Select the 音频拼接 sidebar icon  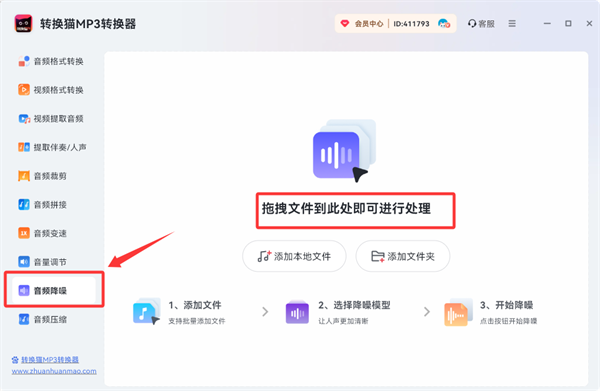click(24, 205)
